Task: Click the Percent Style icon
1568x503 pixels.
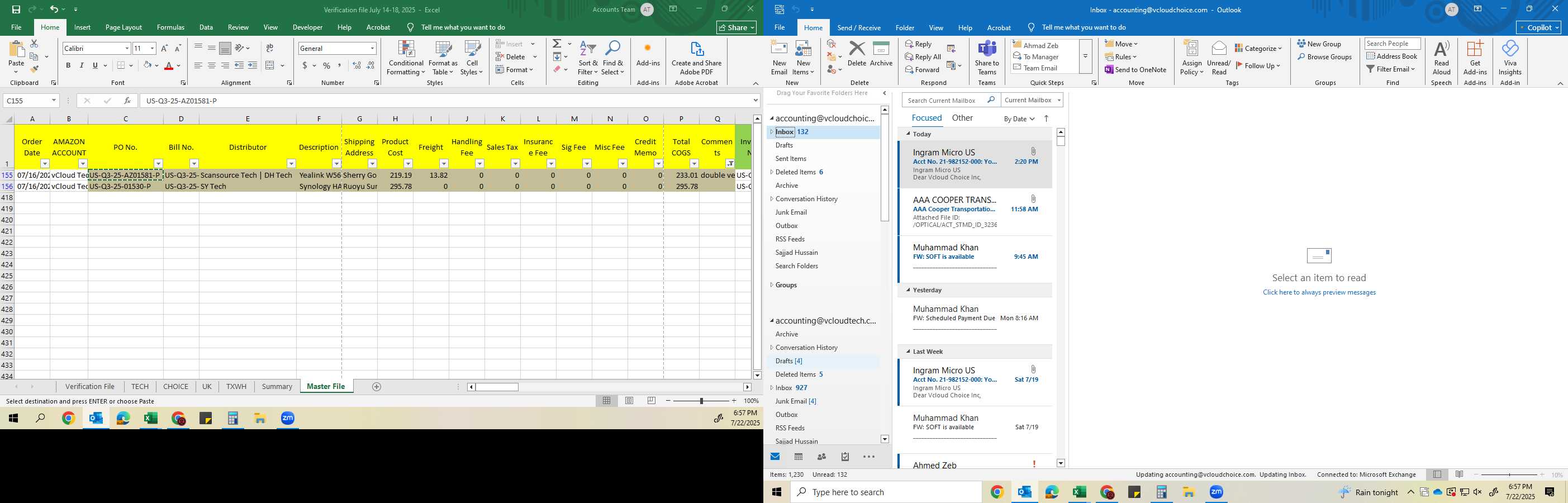Action: [x=327, y=65]
